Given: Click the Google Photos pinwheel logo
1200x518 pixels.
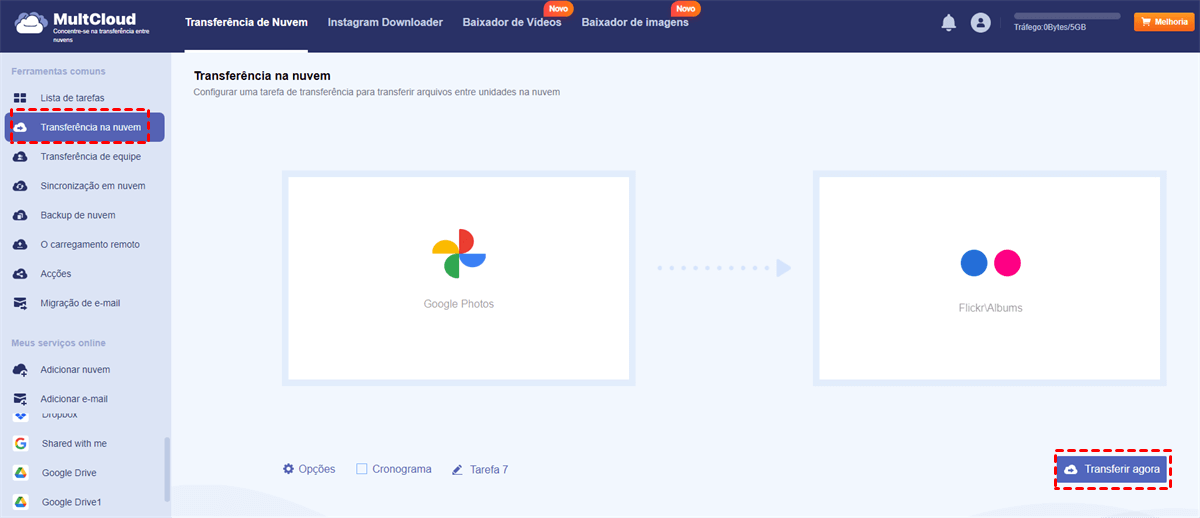Looking at the screenshot, I should [x=458, y=254].
